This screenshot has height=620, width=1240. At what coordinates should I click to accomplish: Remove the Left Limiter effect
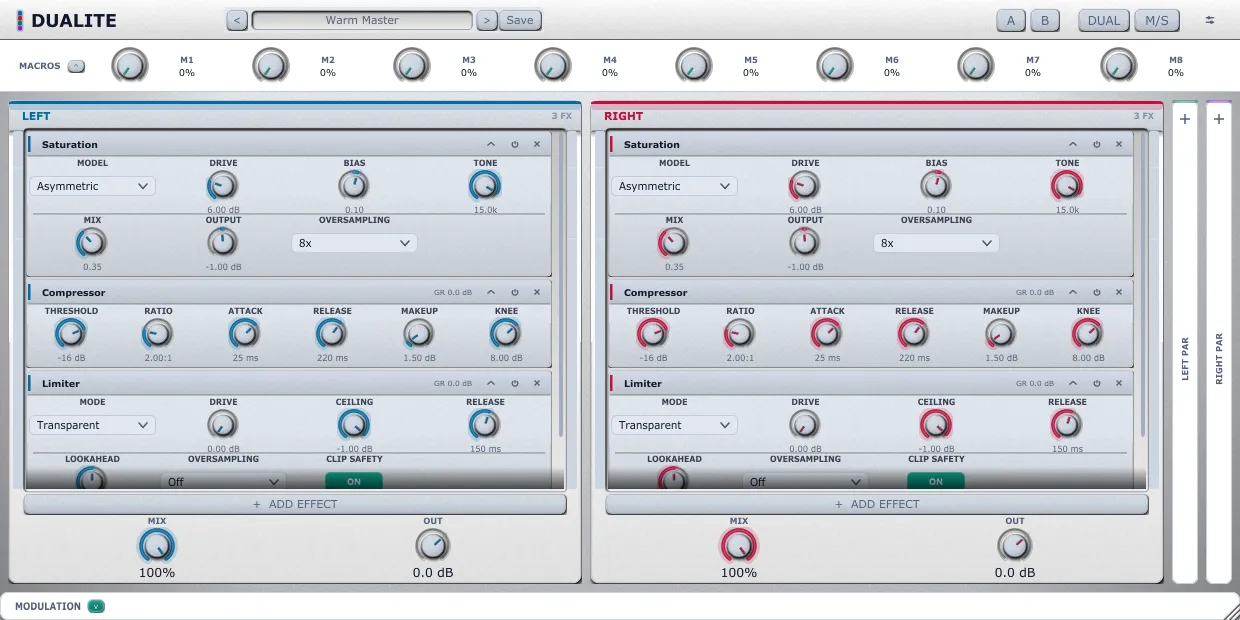tap(537, 383)
